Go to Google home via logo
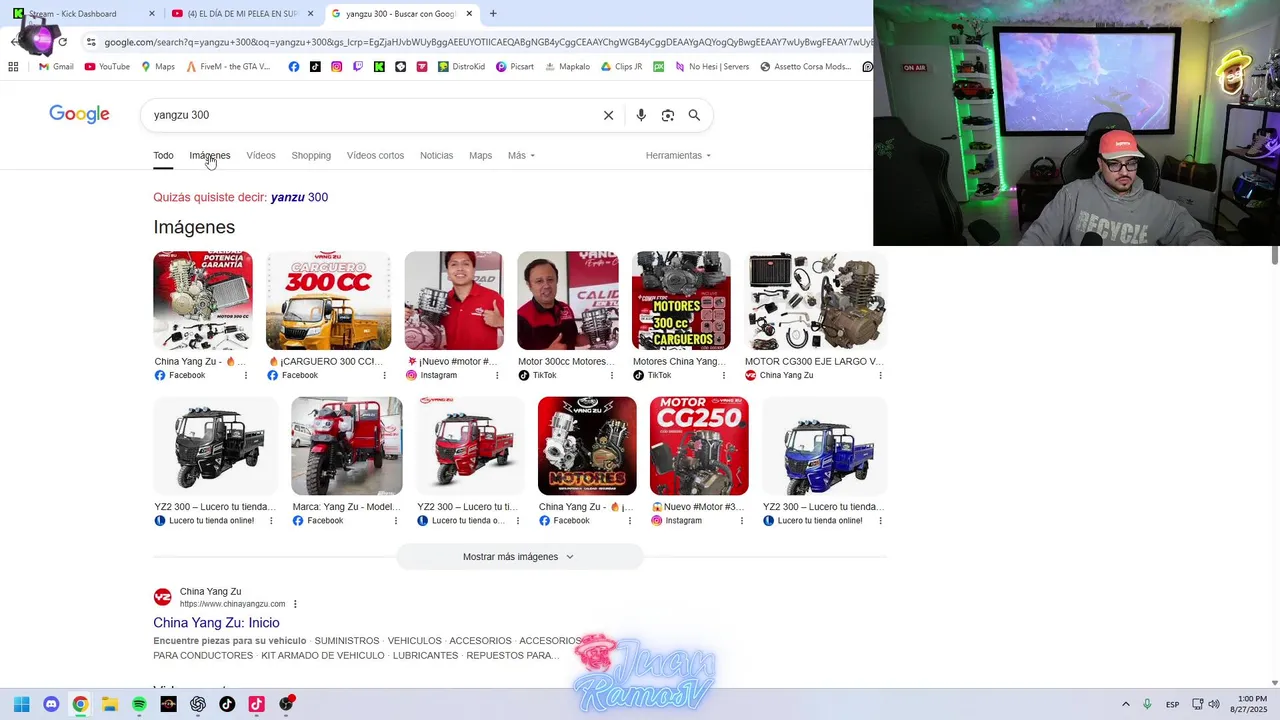Viewport: 1280px width, 720px height. pyautogui.click(x=79, y=114)
